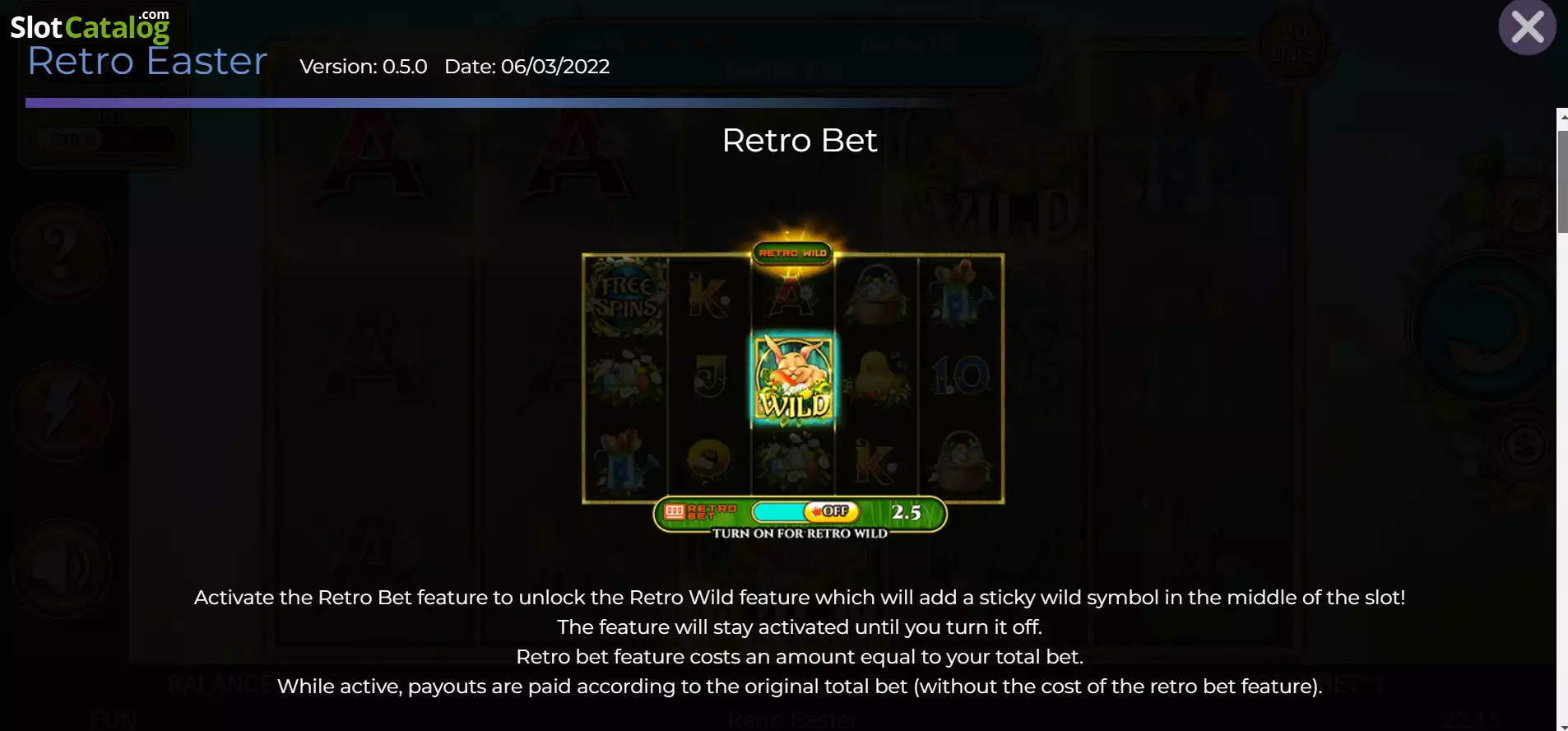
Task: Click the Retro Easter game title
Action: (x=148, y=62)
